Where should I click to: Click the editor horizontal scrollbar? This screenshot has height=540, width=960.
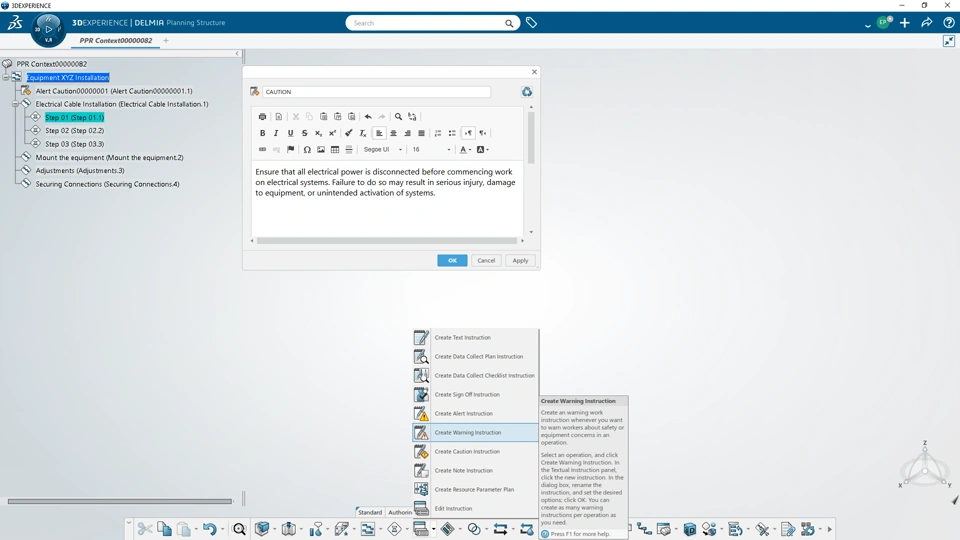[x=387, y=241]
